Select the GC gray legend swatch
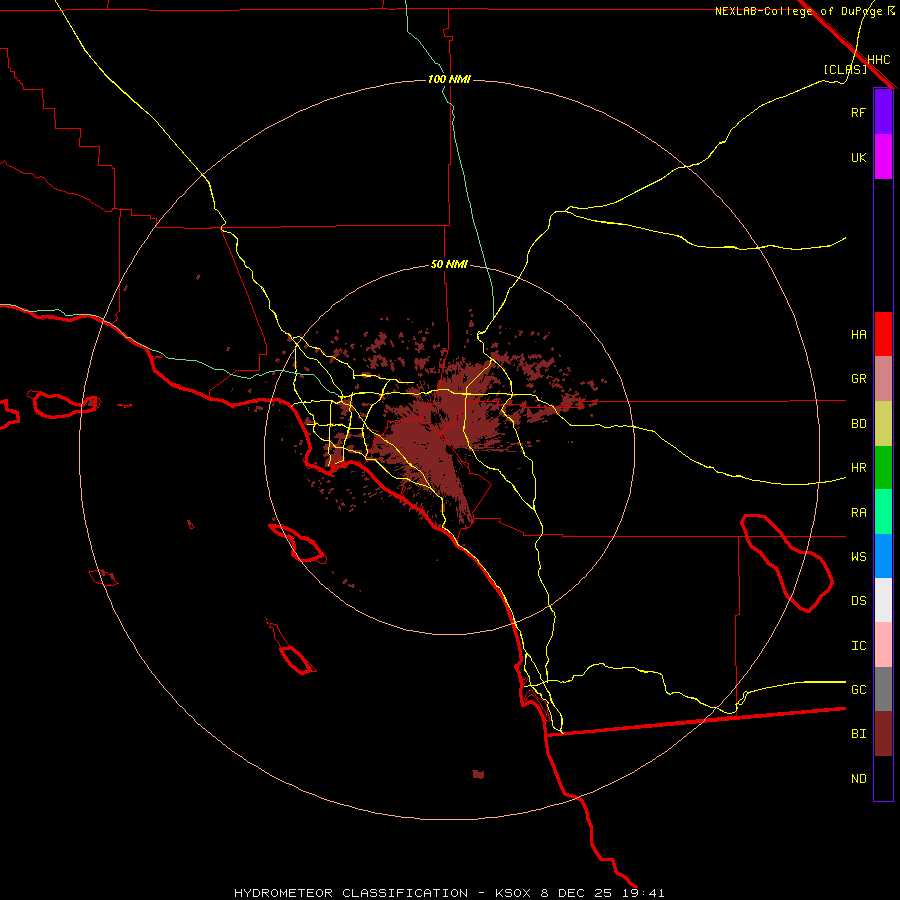 click(883, 689)
